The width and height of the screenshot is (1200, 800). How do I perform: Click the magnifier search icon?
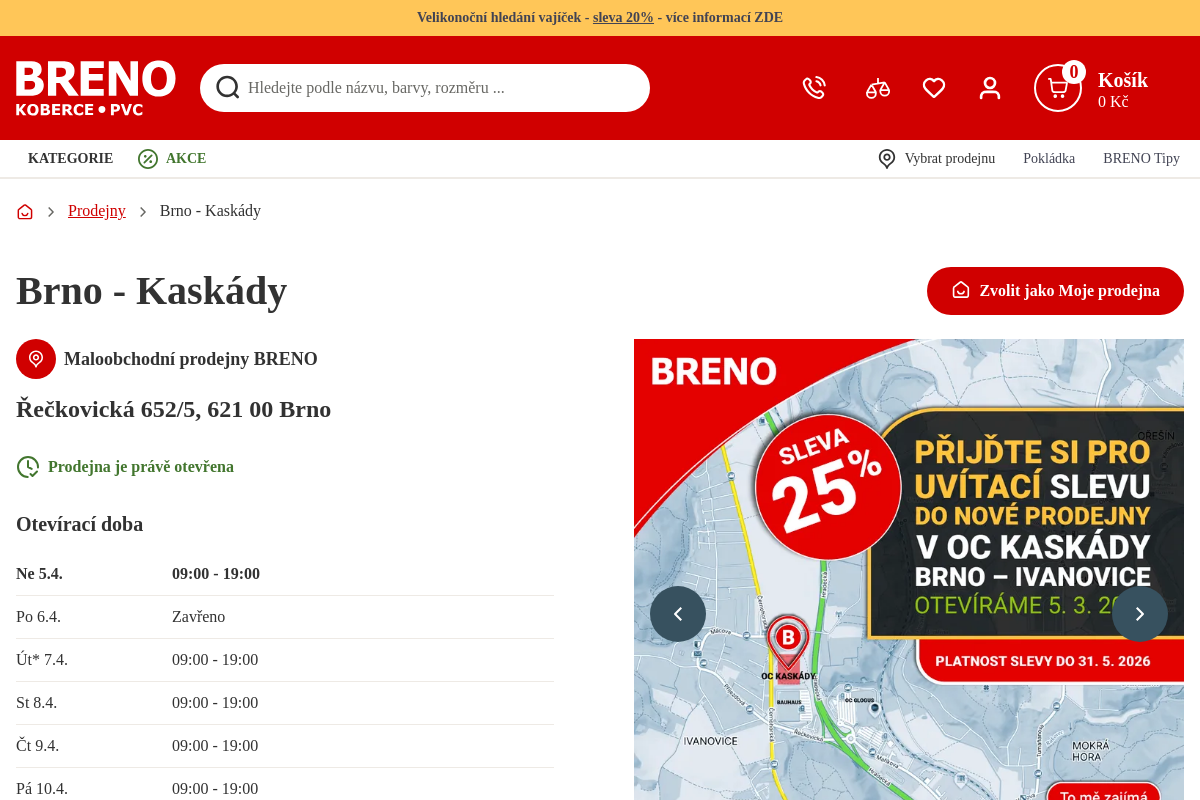[228, 87]
